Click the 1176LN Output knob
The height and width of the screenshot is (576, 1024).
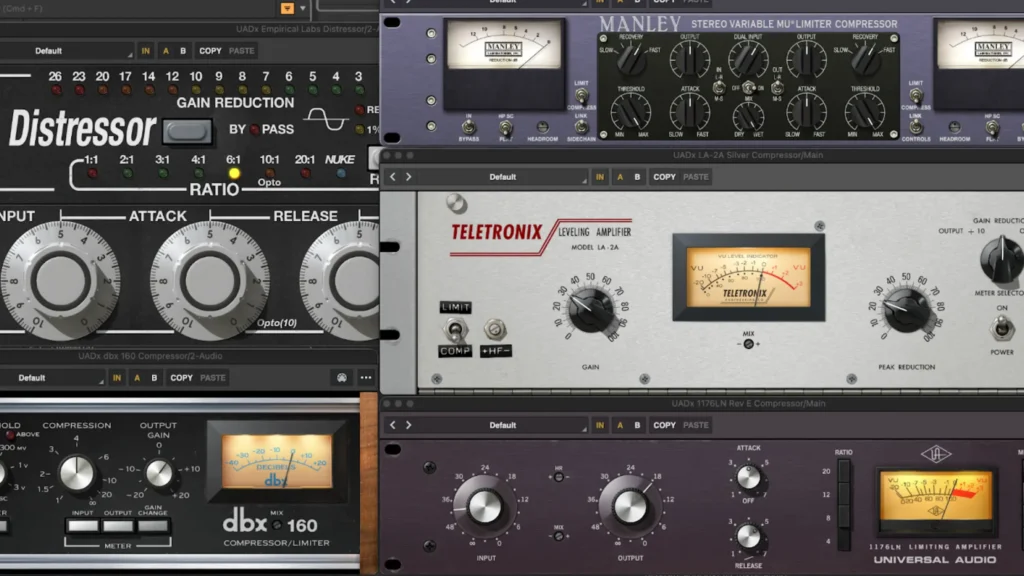coord(630,507)
